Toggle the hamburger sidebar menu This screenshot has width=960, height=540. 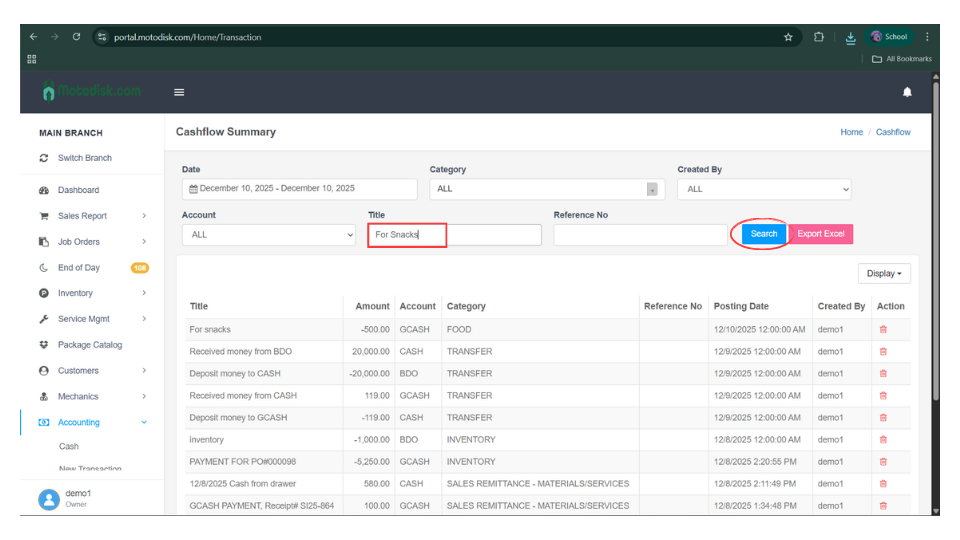click(x=179, y=92)
